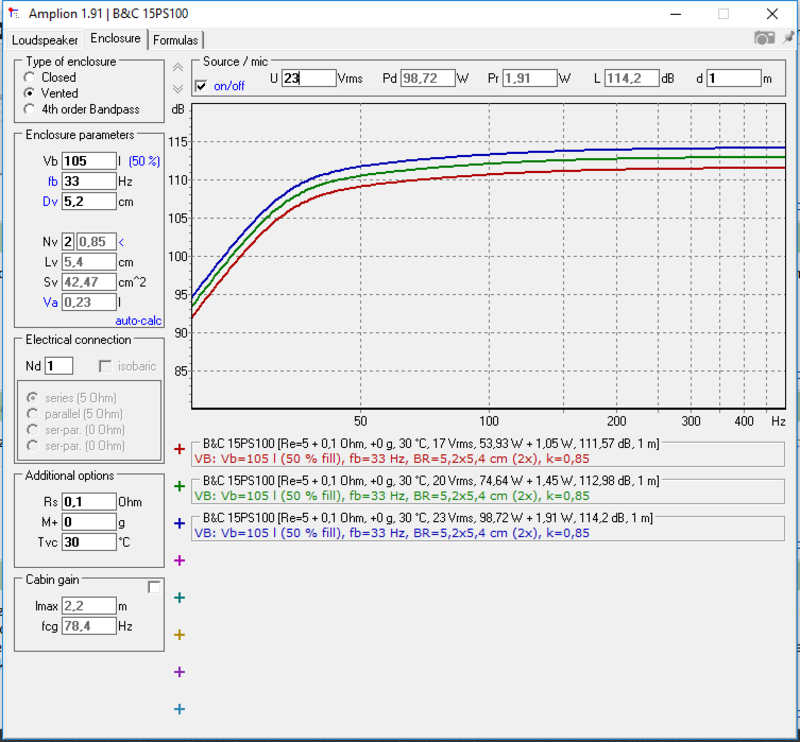Click the Nd driver count field
This screenshot has width=800, height=742.
(x=59, y=366)
